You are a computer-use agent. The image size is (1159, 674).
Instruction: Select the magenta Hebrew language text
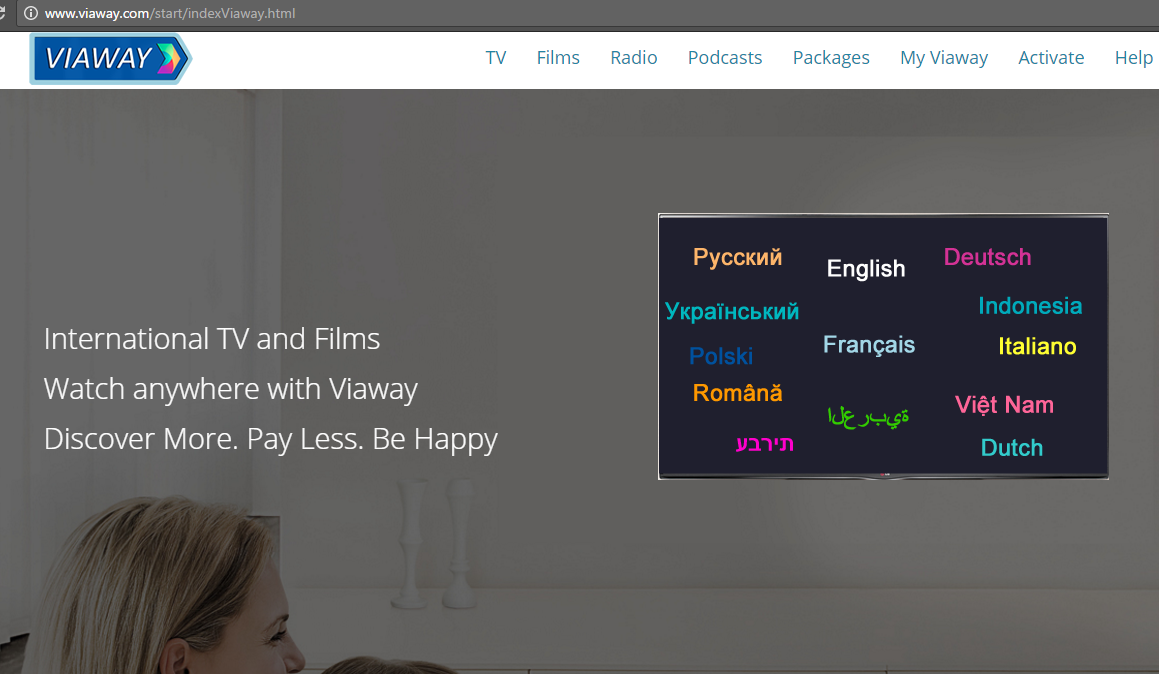pyautogui.click(x=764, y=443)
